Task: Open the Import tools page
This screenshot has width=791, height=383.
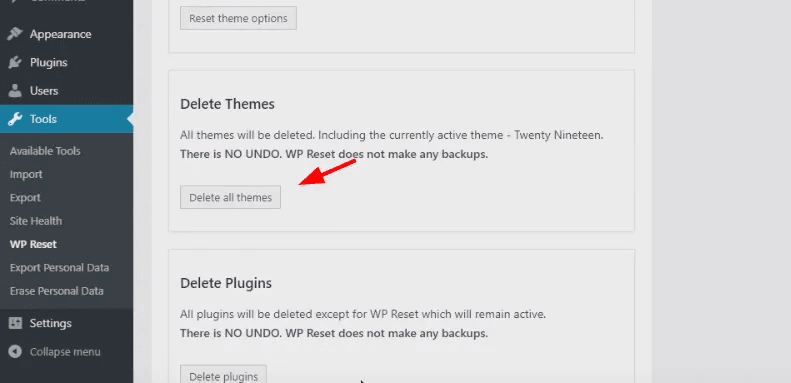Action: coord(26,174)
